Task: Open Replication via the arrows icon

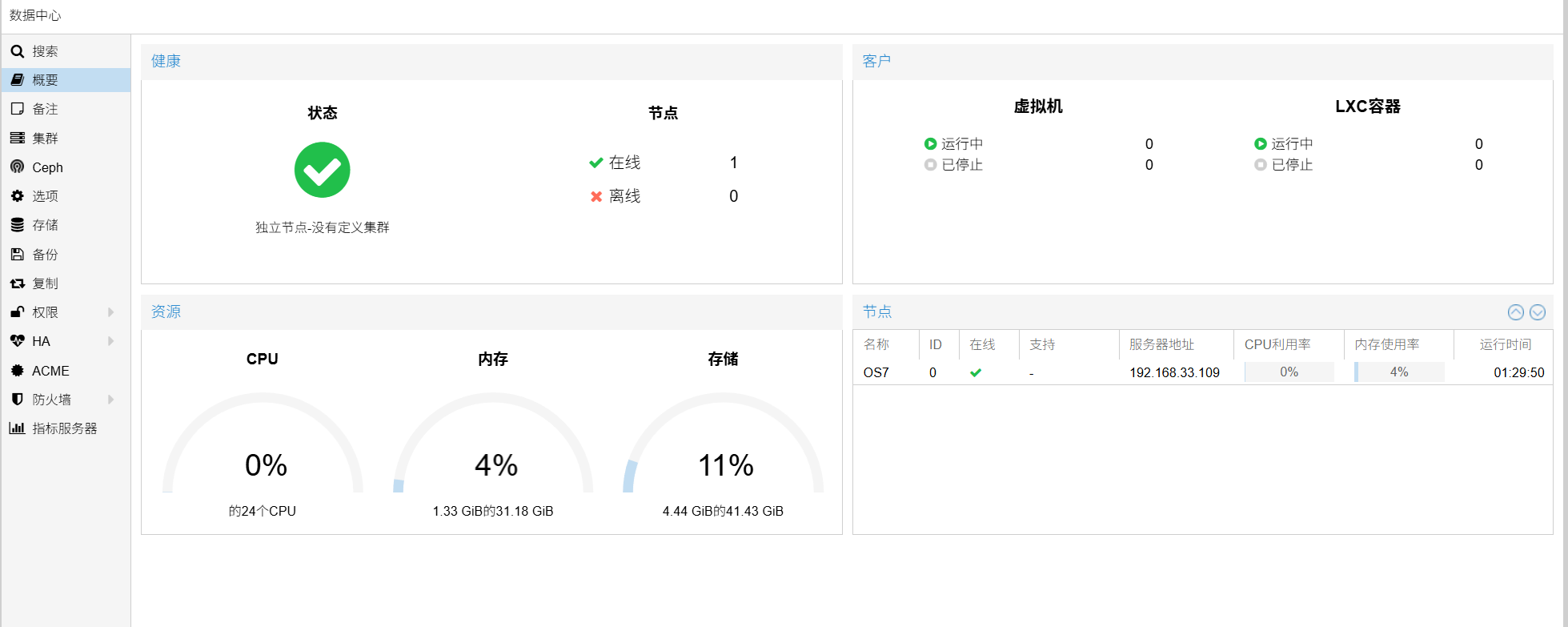Action: [x=17, y=283]
